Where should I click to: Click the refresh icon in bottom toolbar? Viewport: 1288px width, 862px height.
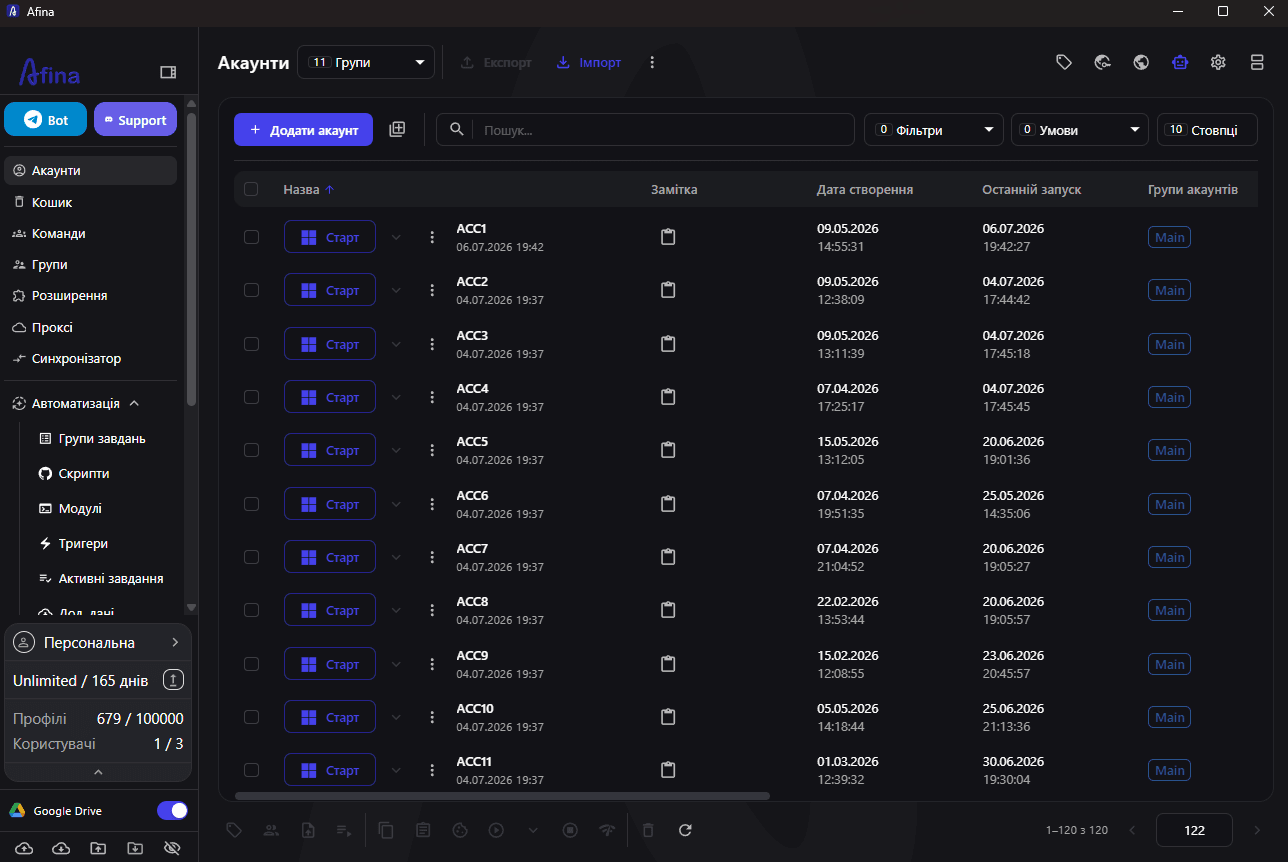(x=685, y=830)
